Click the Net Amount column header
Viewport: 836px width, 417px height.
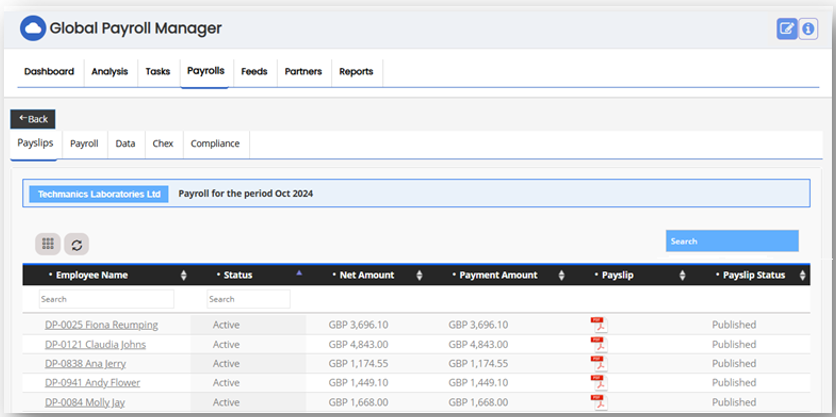367,275
